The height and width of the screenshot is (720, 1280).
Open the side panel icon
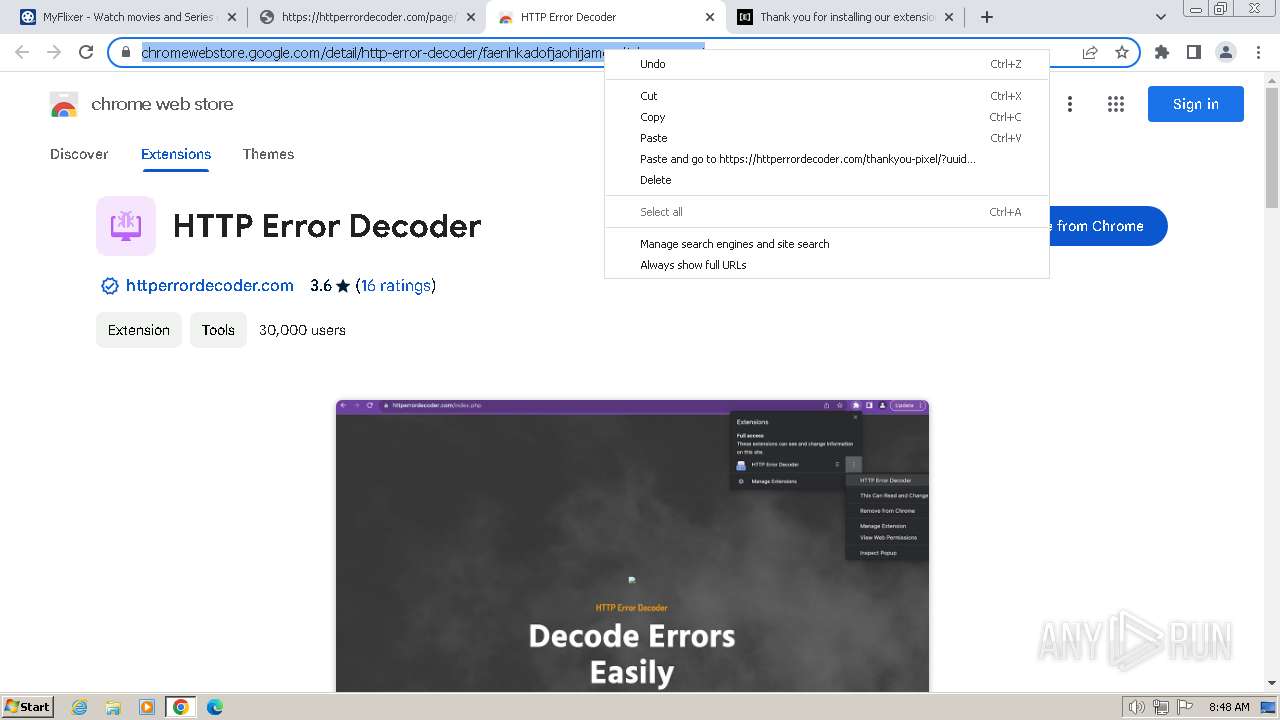[x=1193, y=52]
